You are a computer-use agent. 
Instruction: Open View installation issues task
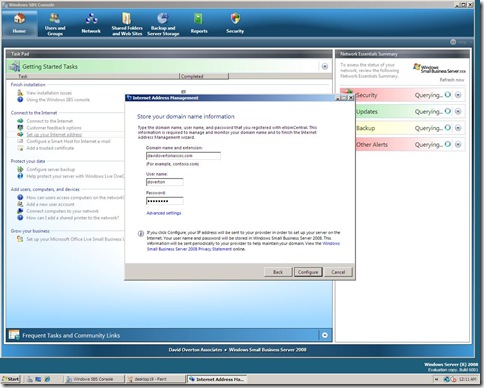coord(49,93)
